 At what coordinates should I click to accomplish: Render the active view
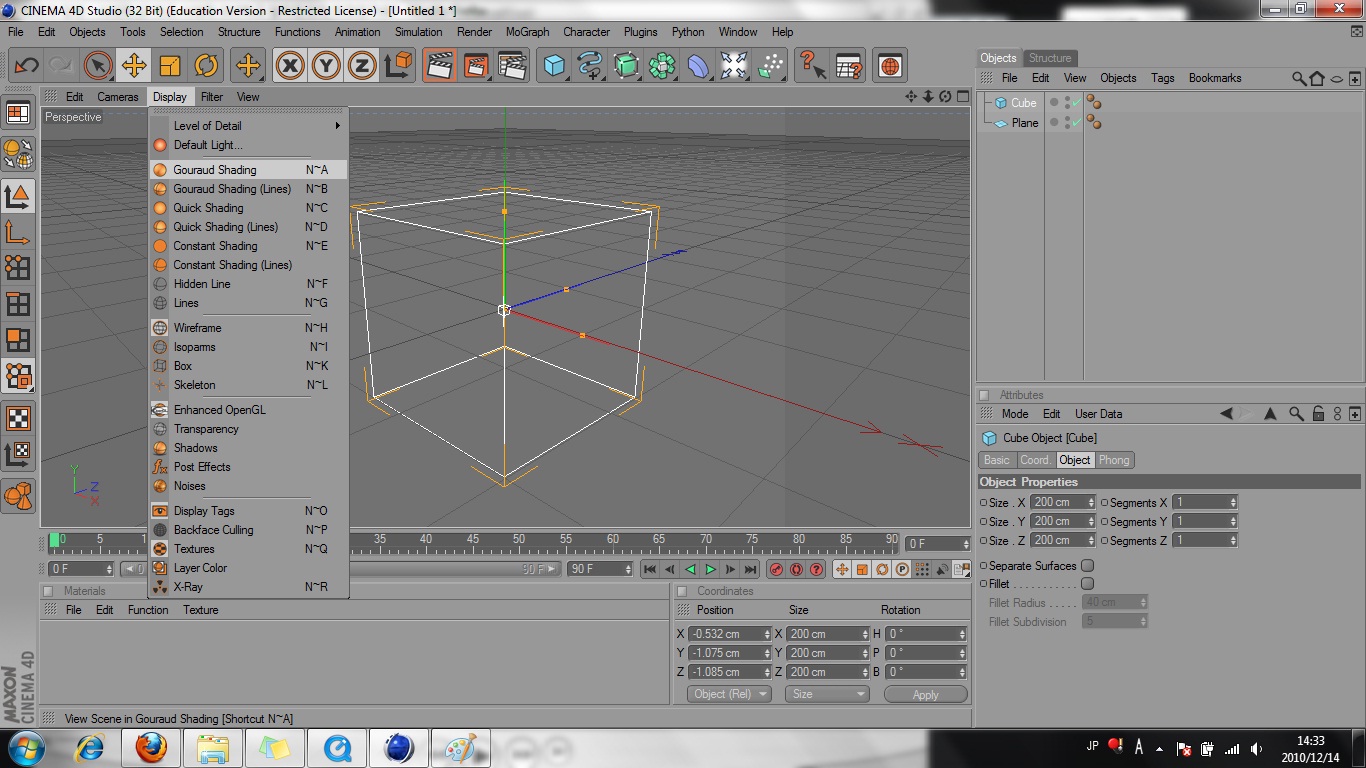point(439,66)
